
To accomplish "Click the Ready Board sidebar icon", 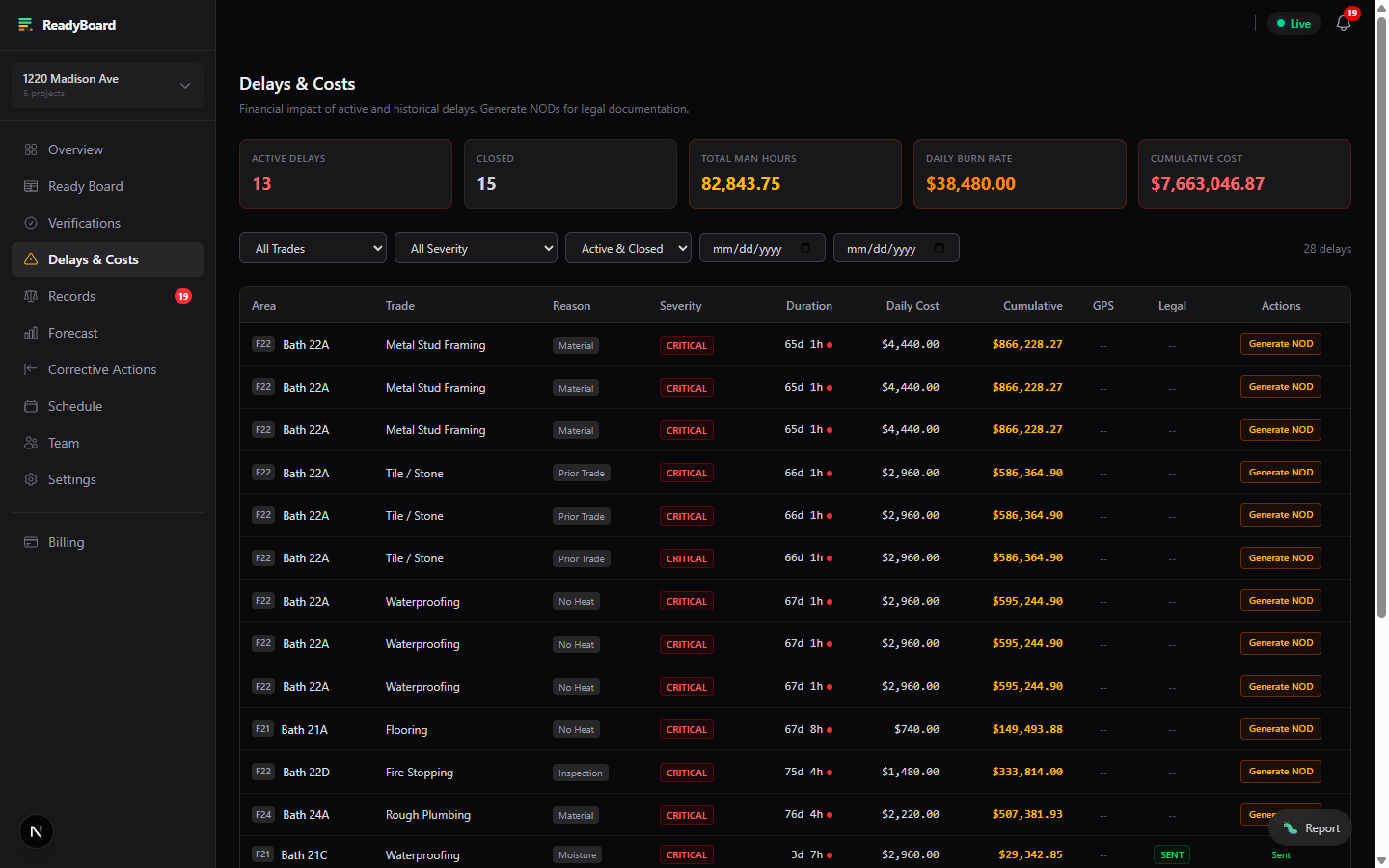I will click(x=31, y=186).
